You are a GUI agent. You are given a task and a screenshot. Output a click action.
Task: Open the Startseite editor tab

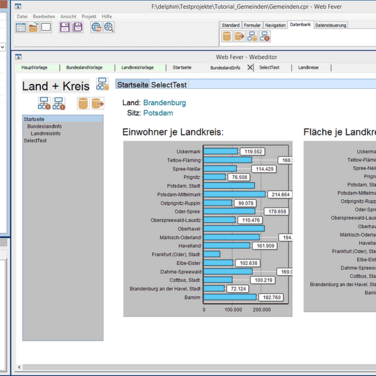pyautogui.click(x=182, y=68)
